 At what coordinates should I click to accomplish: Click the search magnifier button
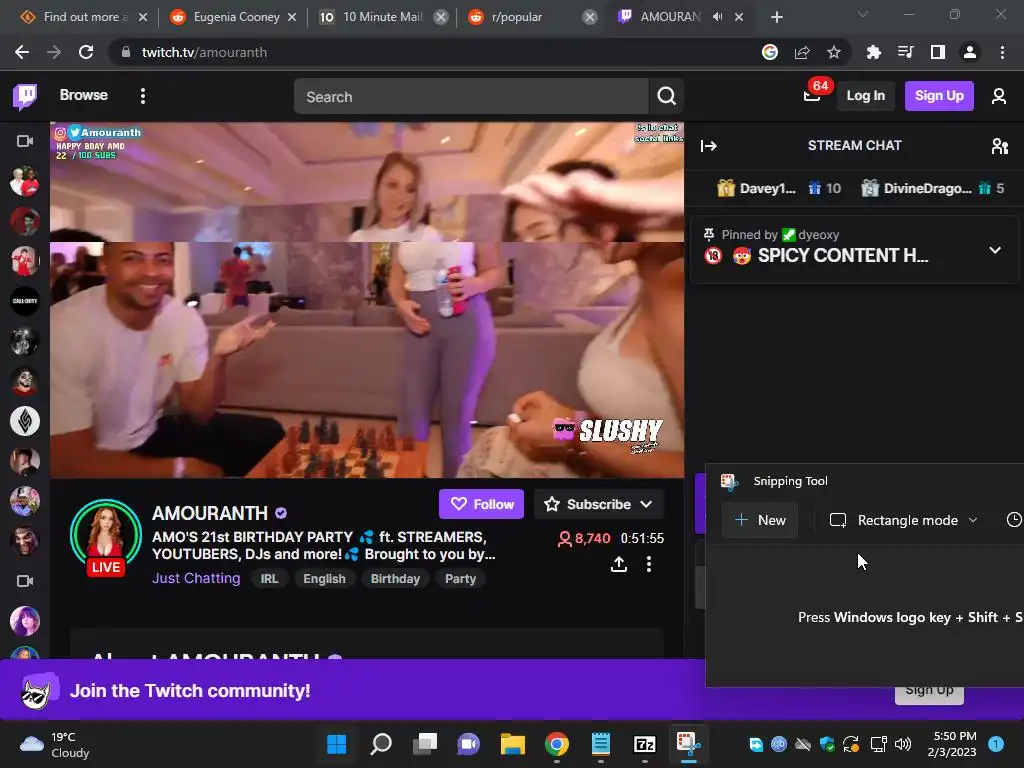coord(666,97)
